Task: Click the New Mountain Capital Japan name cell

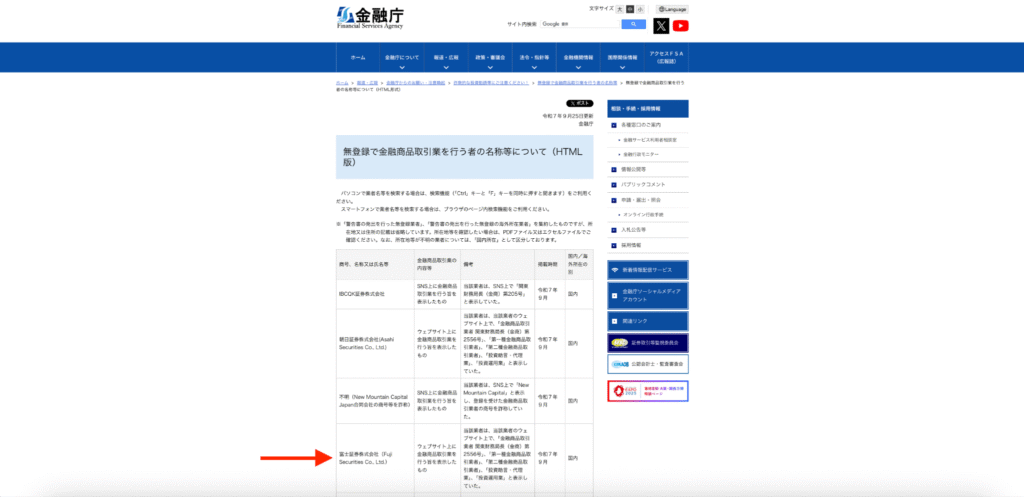Action: click(375, 401)
